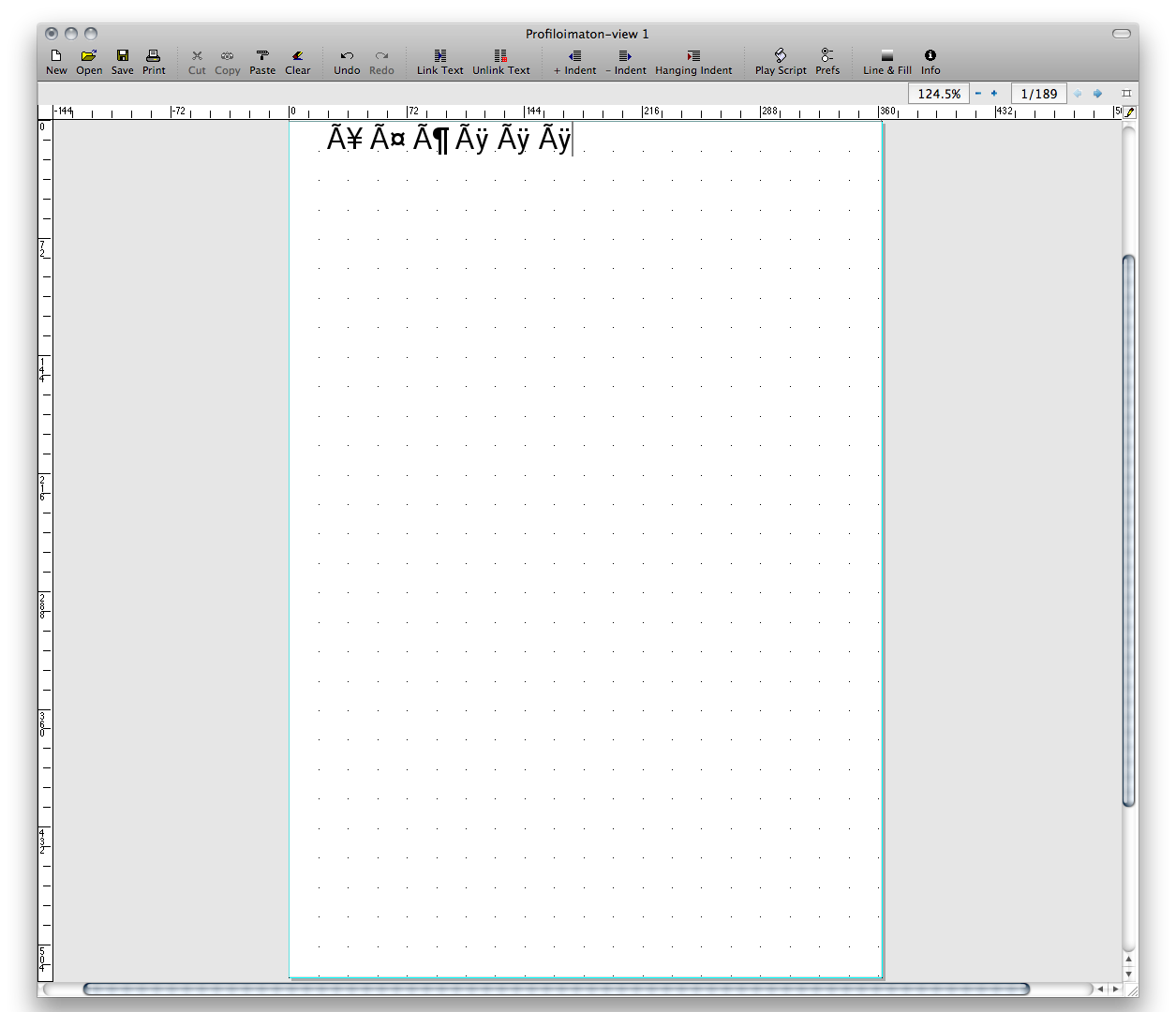
Task: Create a new document with New
Action: 56,62
